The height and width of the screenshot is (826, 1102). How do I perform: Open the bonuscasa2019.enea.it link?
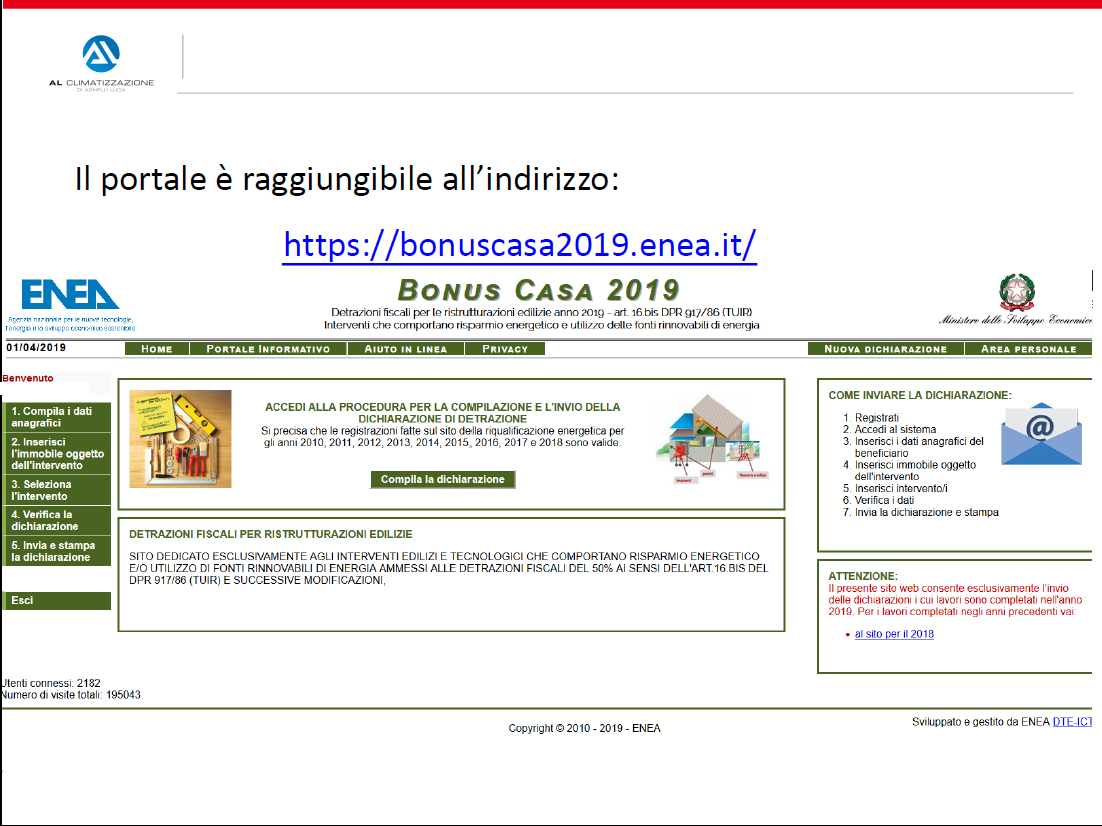click(x=519, y=245)
